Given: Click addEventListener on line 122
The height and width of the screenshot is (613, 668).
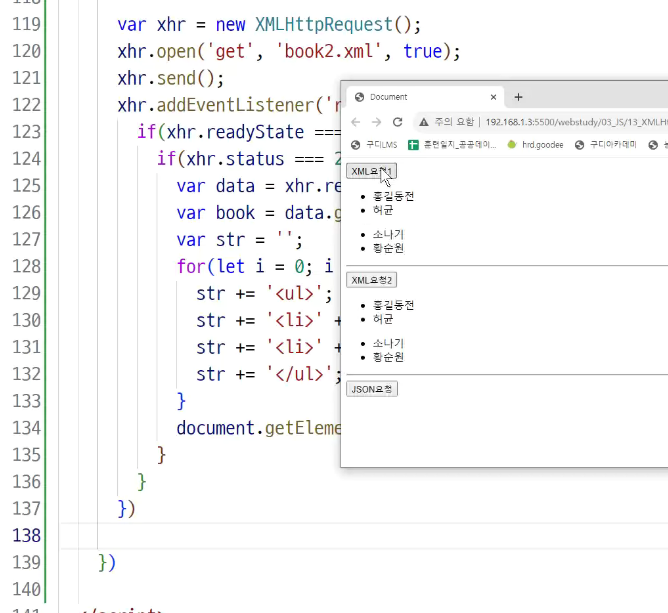Looking at the screenshot, I should click(236, 105).
